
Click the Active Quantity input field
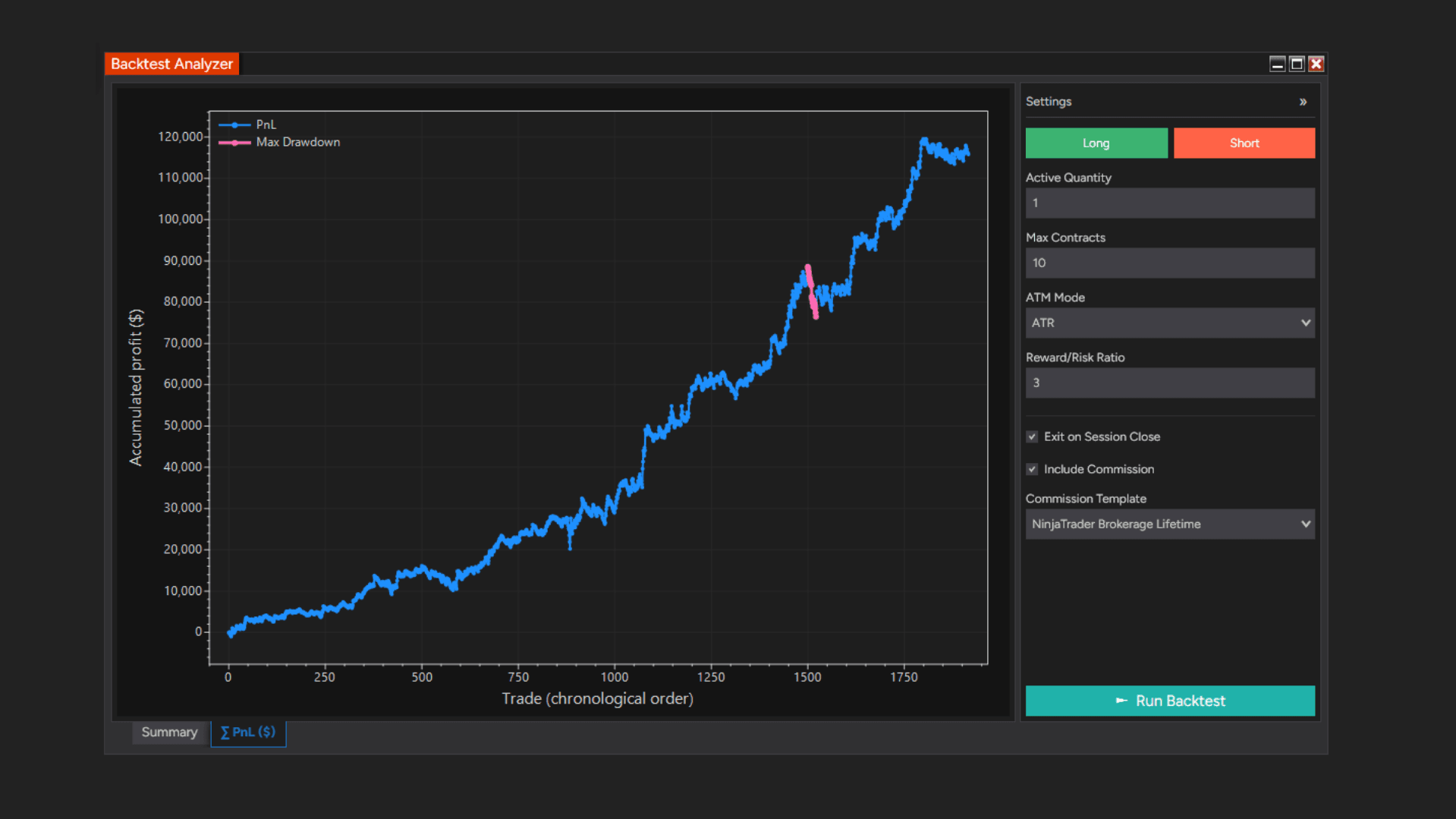coord(1170,203)
